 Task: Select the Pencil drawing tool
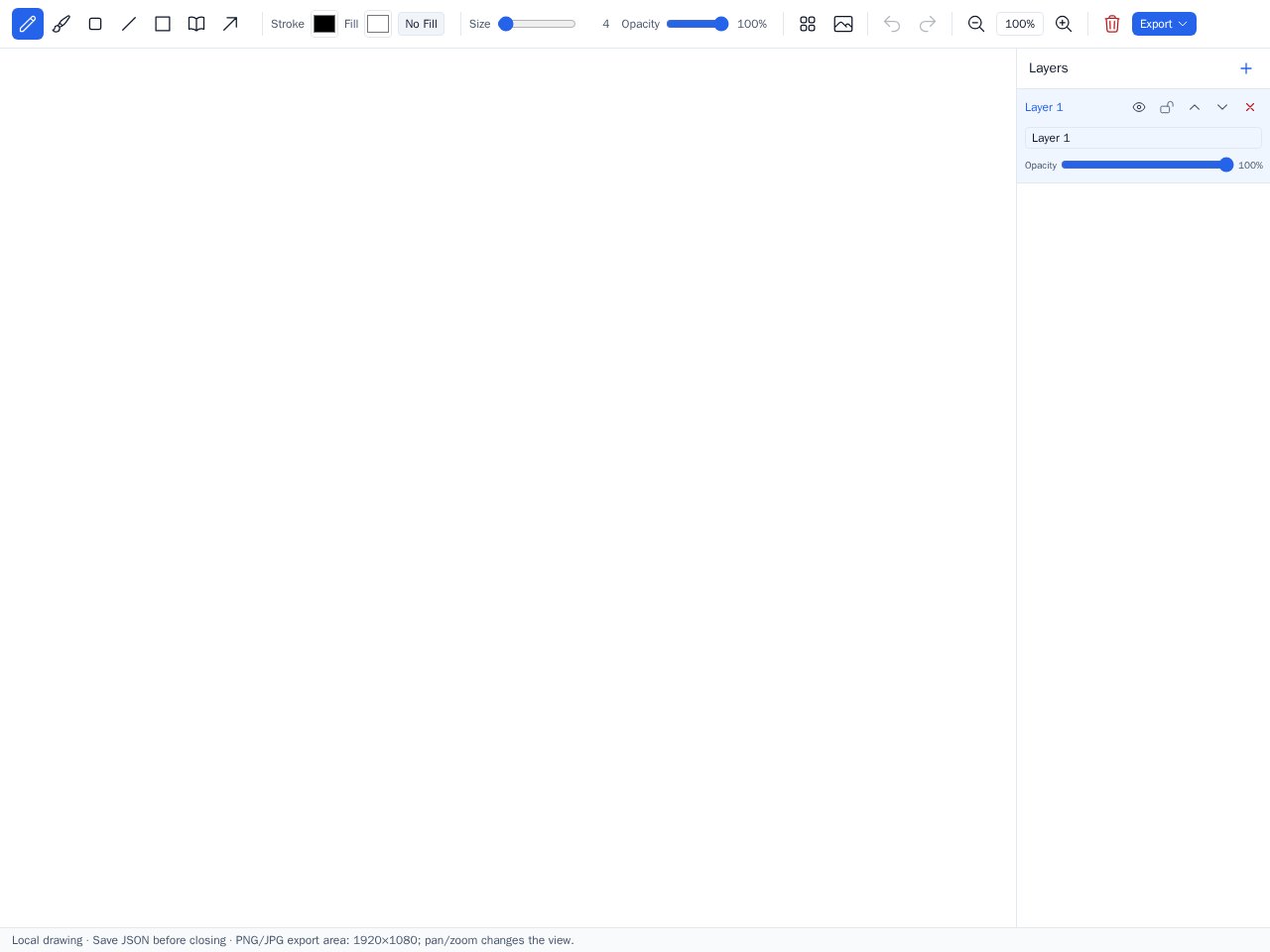tap(28, 24)
